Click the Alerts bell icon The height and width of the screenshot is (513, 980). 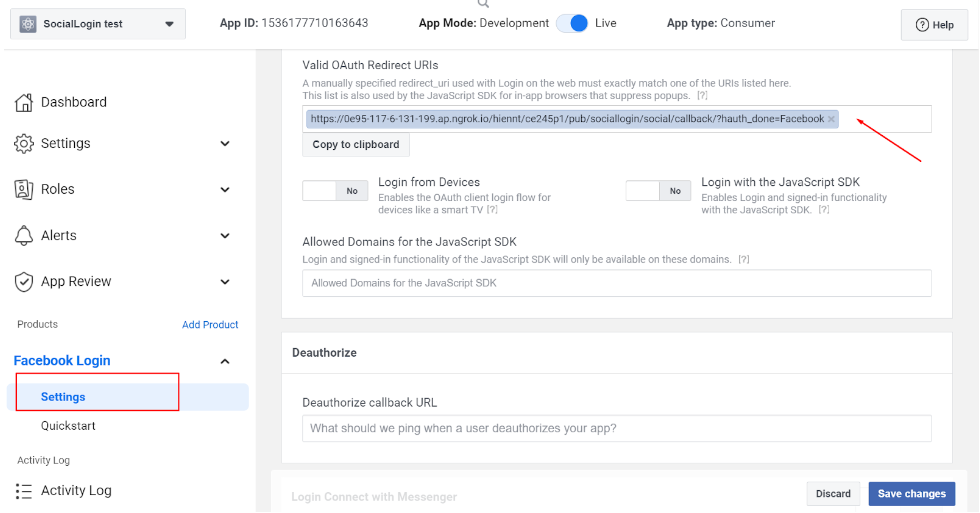coord(24,236)
